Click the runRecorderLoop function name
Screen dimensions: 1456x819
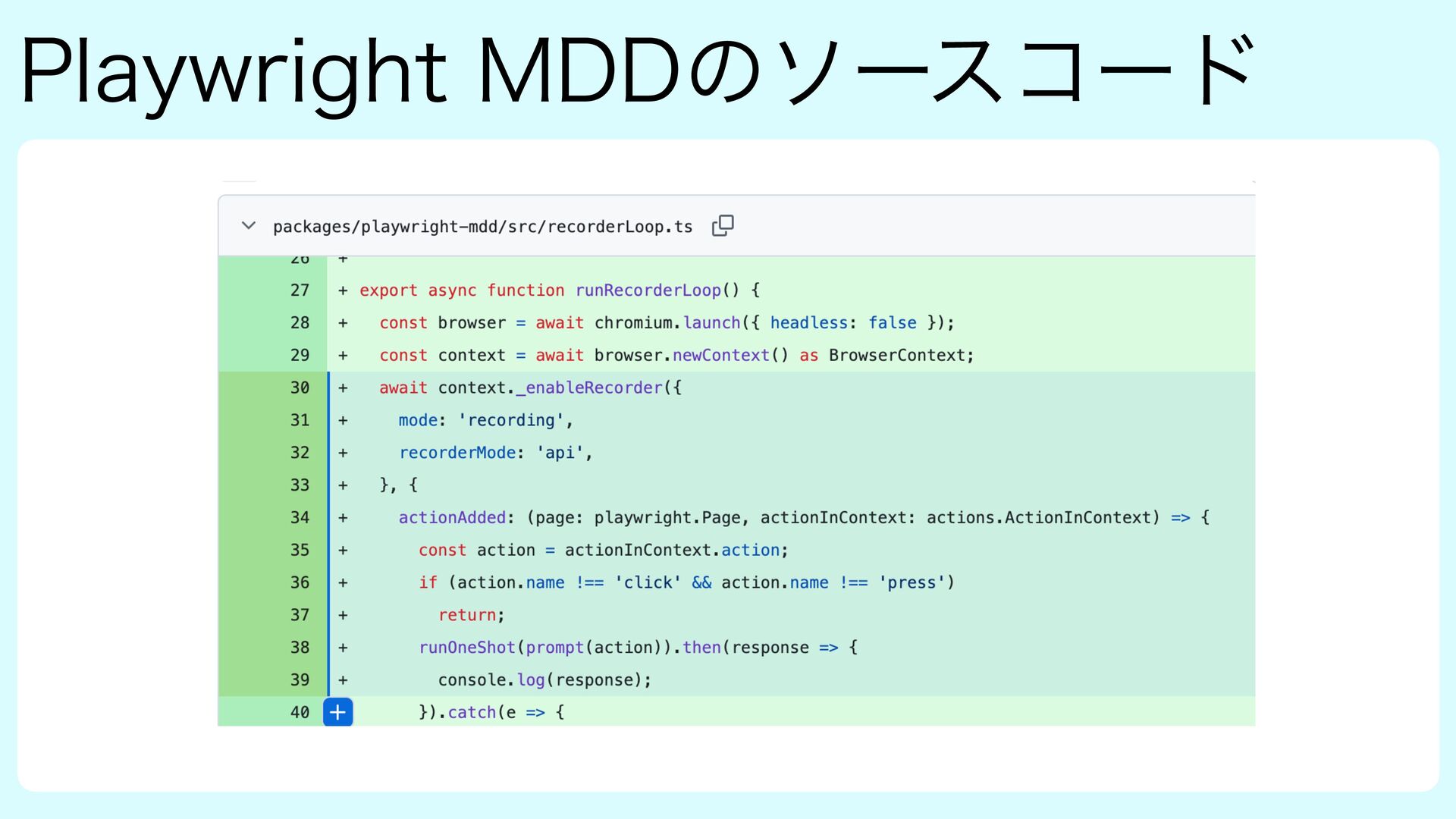(x=648, y=290)
